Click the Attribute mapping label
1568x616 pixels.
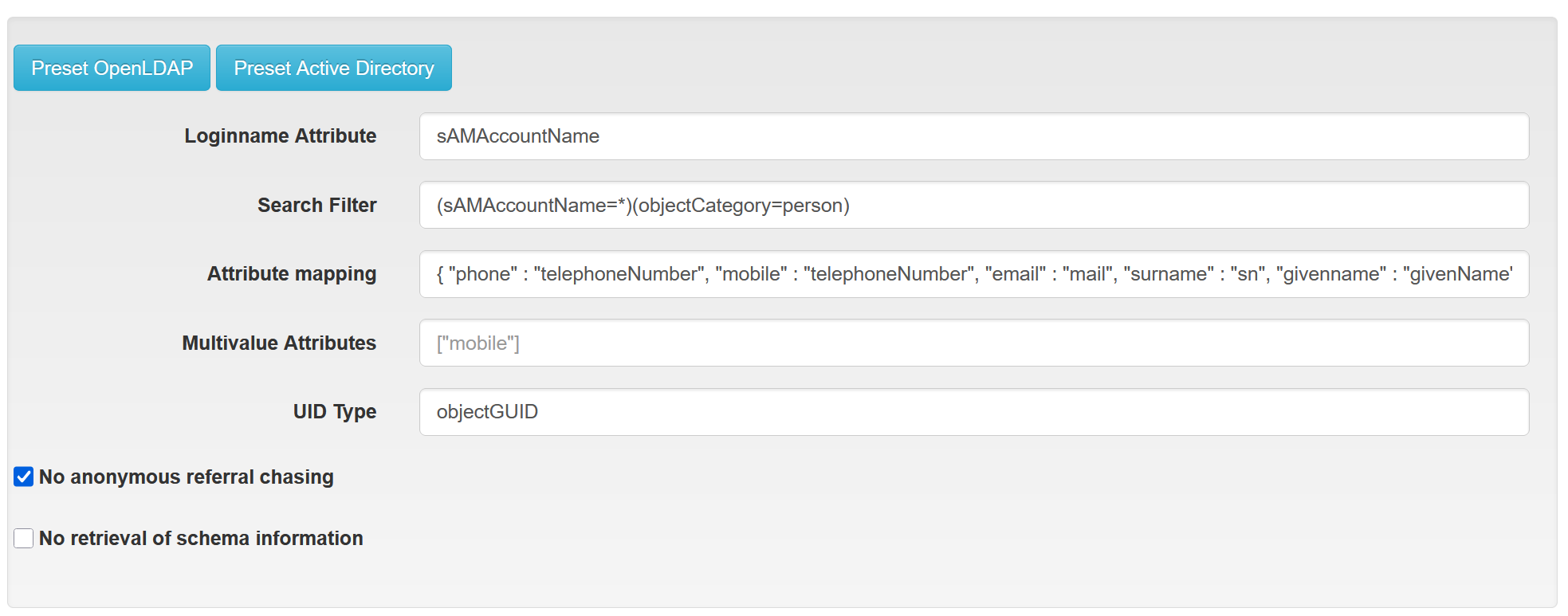[x=292, y=274]
